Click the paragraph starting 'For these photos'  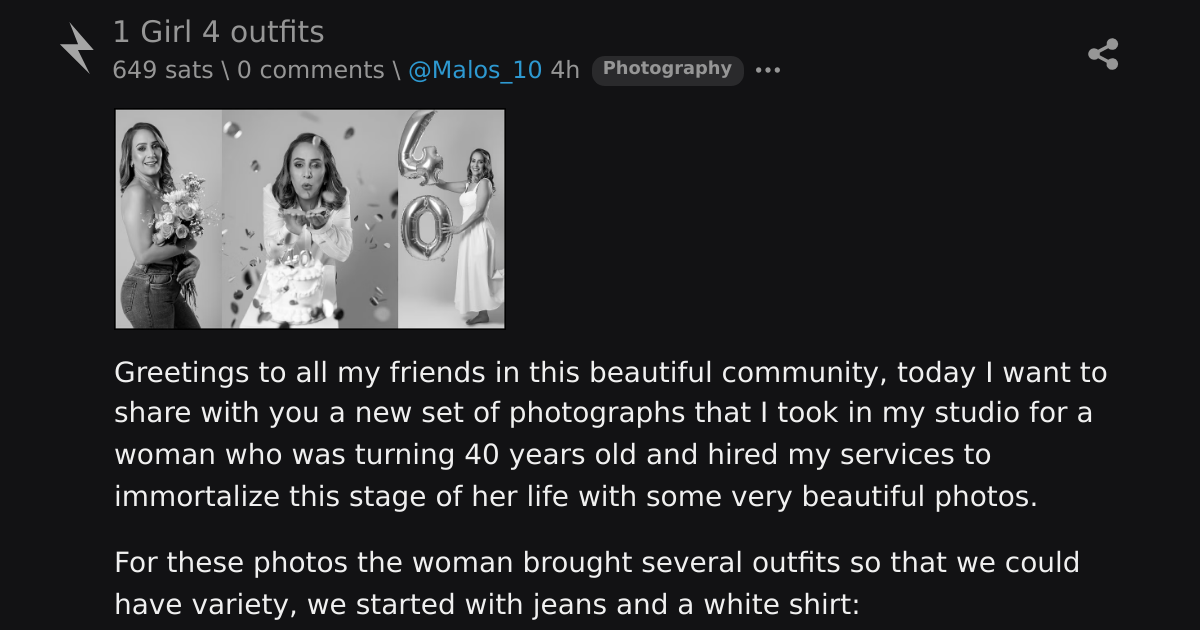[x=597, y=583]
